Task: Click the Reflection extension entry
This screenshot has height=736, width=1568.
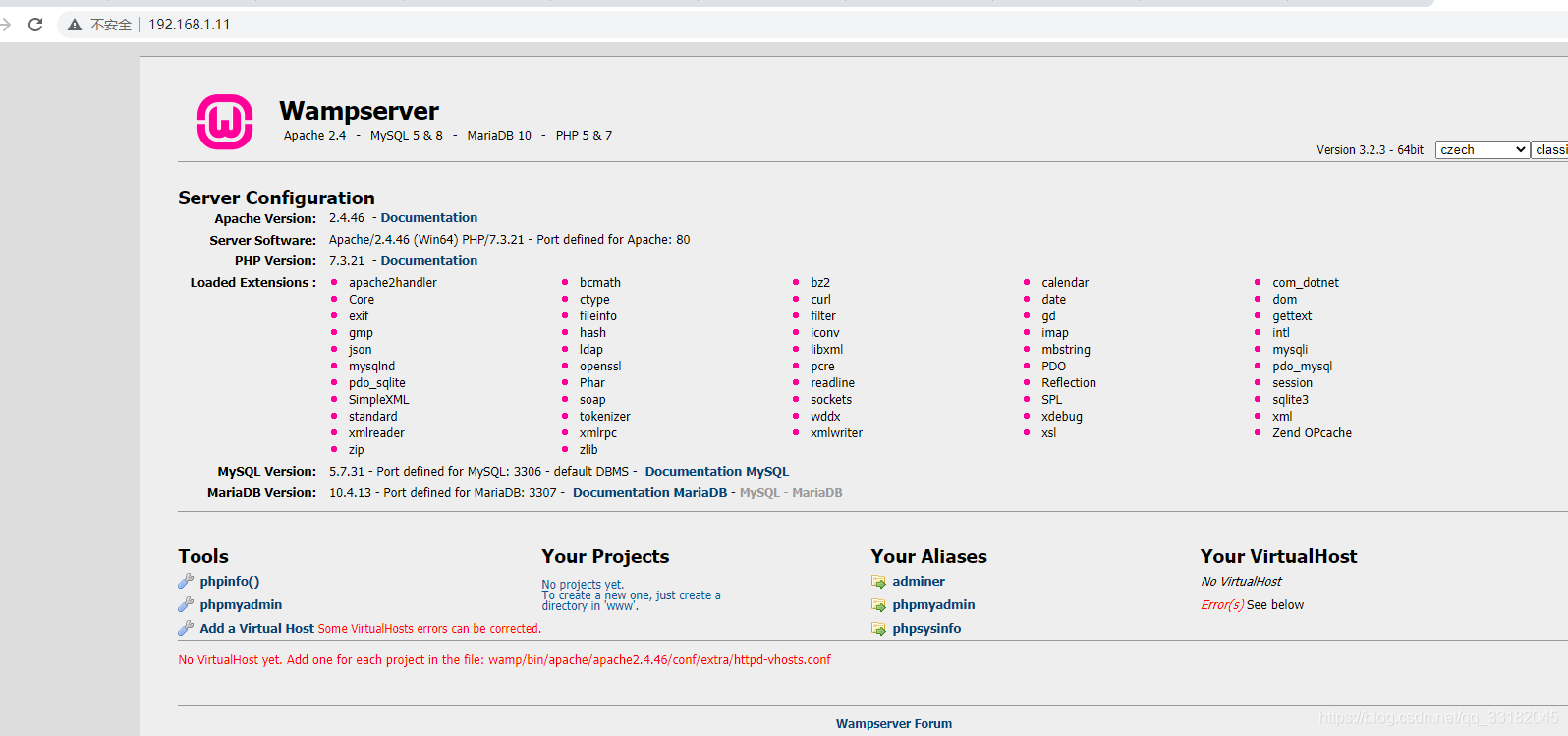Action: 1069,383
